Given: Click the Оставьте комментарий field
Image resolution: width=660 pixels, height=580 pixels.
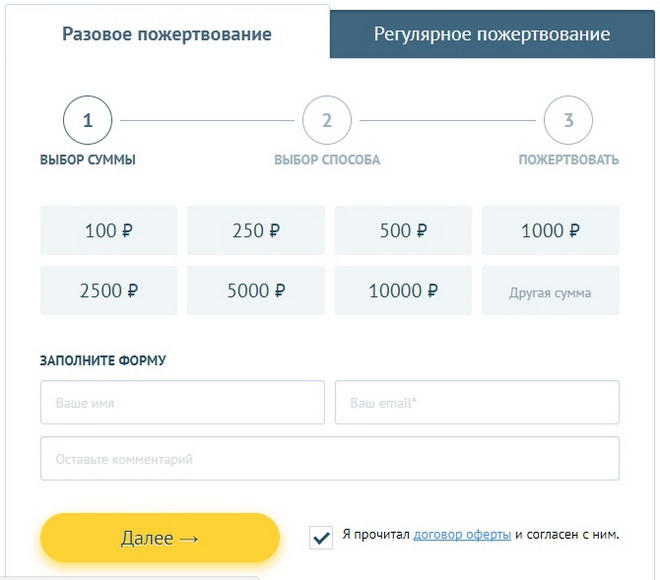Looking at the screenshot, I should pos(330,459).
